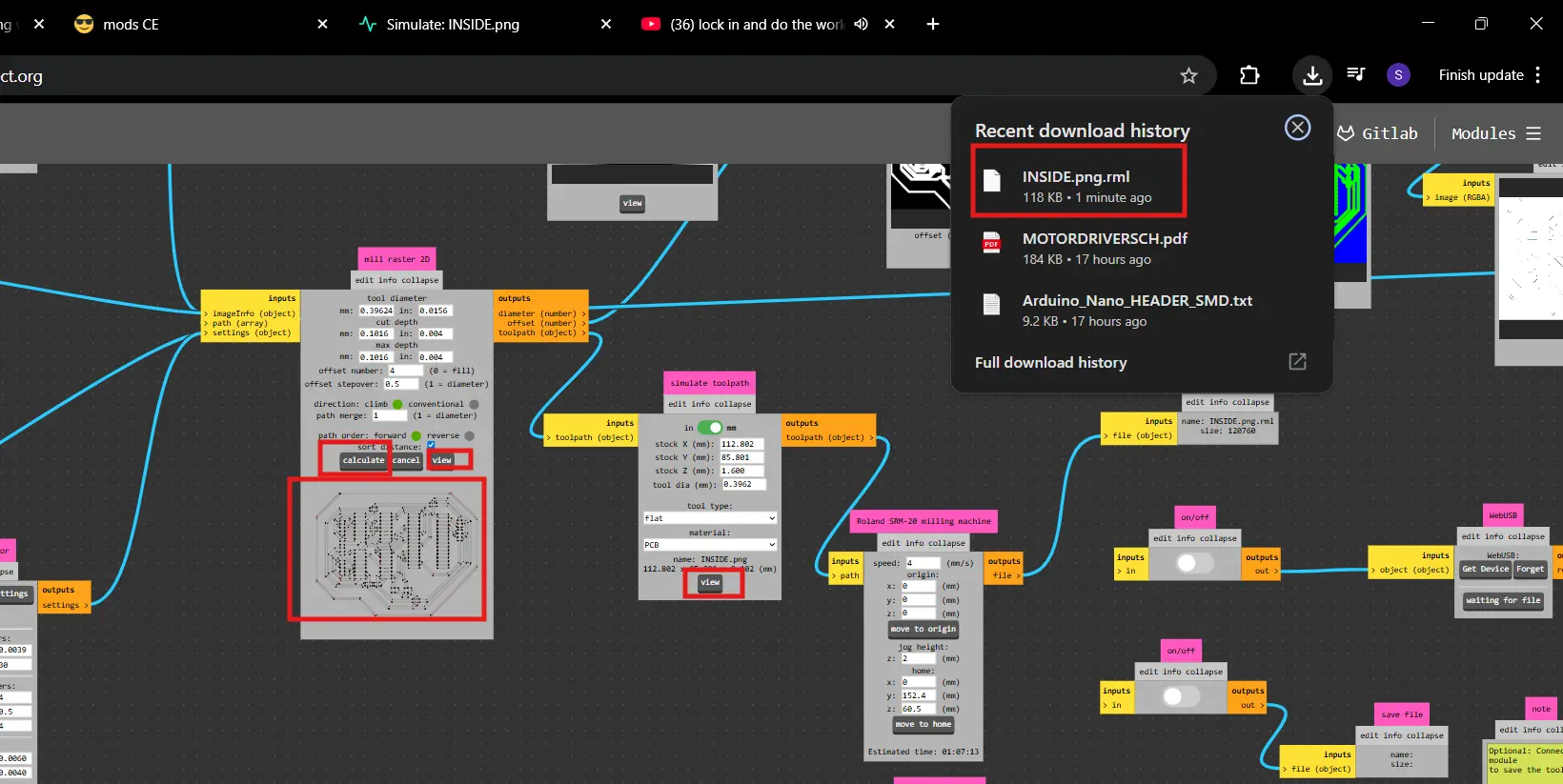Open a new browser tab
The width and height of the screenshot is (1563, 784).
[933, 24]
